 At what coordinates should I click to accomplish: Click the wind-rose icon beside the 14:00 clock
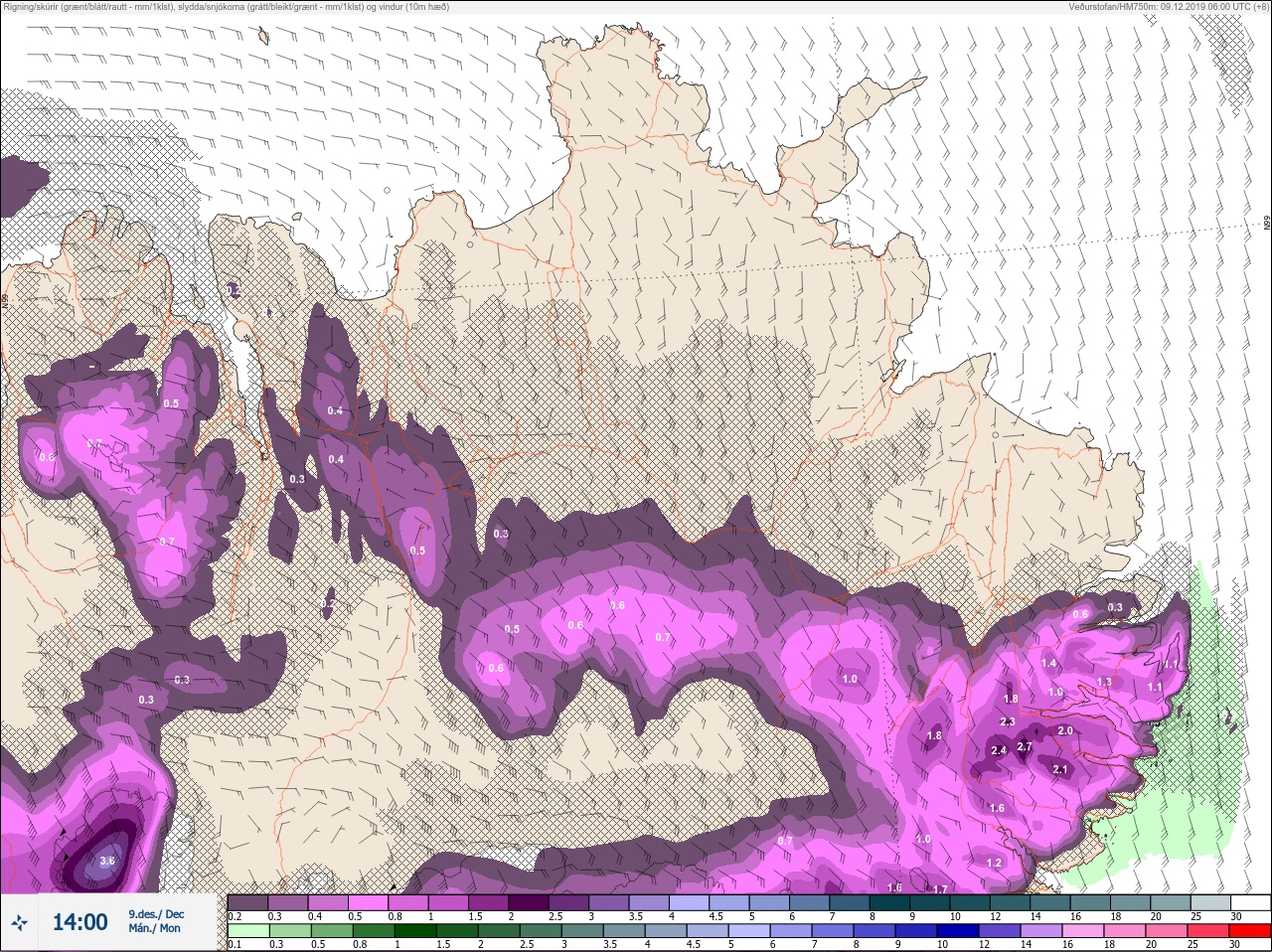point(19,922)
